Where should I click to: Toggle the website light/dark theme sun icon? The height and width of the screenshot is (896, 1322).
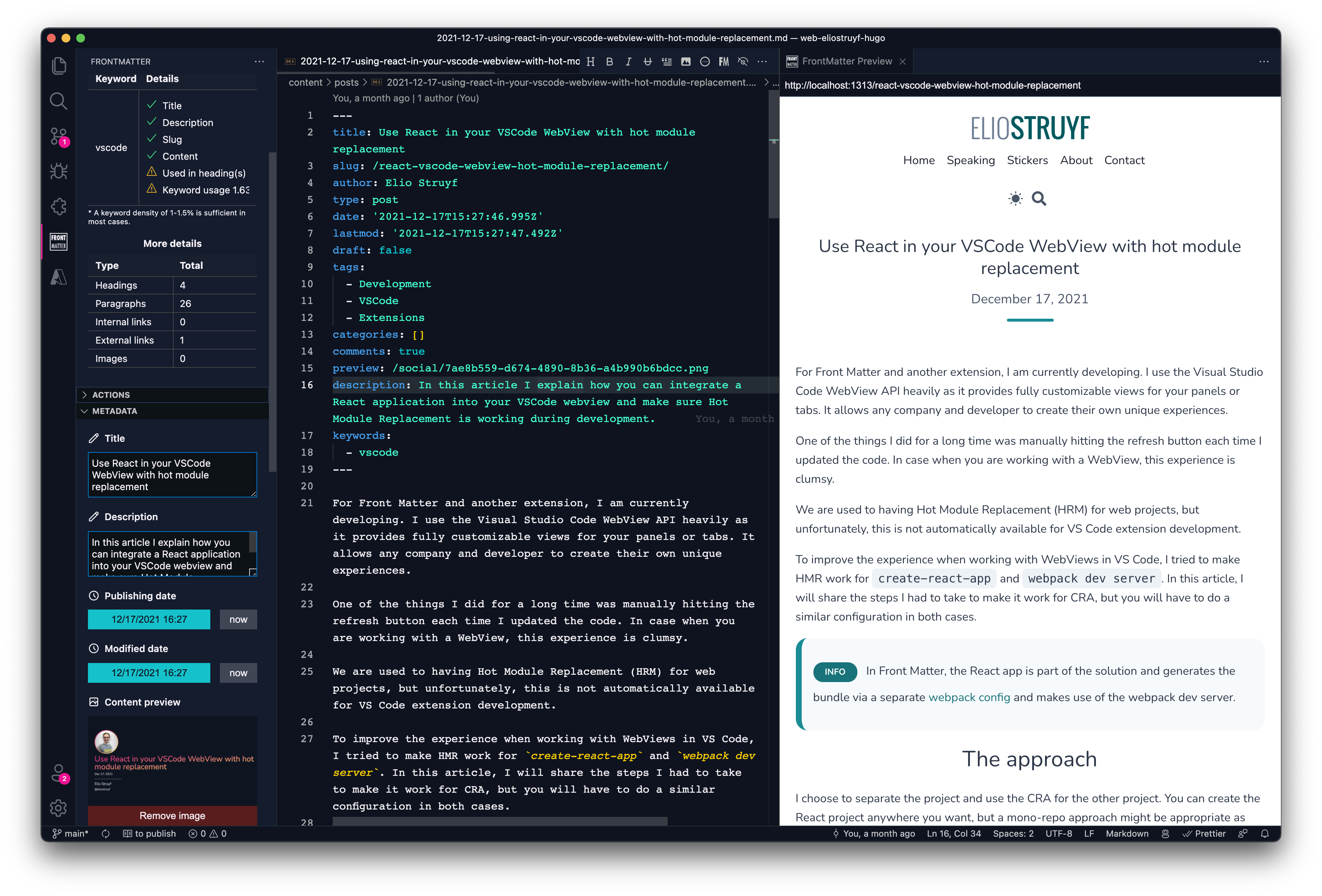[x=1015, y=199]
